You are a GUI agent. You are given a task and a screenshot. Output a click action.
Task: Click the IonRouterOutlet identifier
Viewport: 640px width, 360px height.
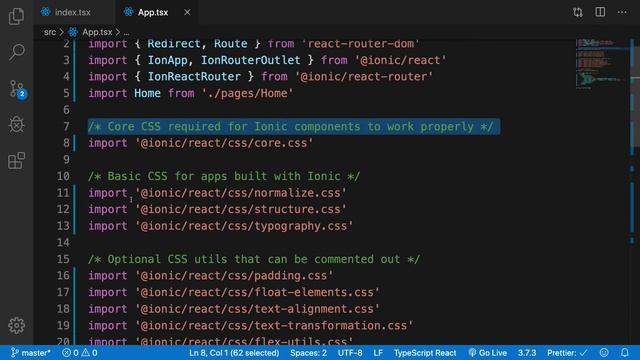point(251,60)
